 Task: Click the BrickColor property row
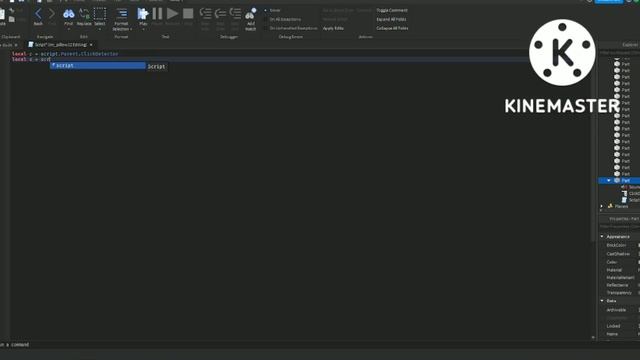620,245
